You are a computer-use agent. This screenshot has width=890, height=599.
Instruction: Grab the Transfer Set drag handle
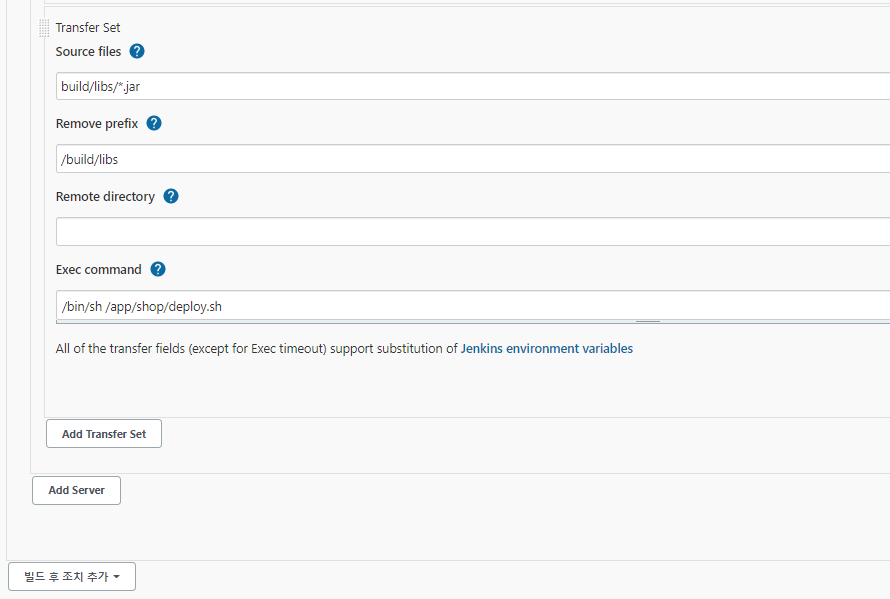[44, 28]
